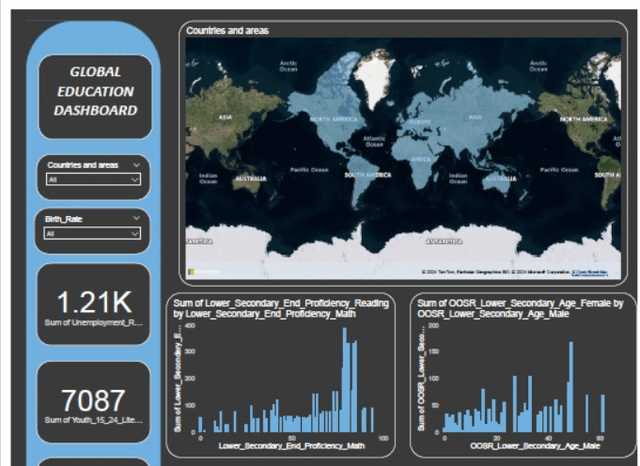The height and width of the screenshot is (466, 640).
Task: Select the tallest bar in Proficiency Reading chart
Action: click(x=344, y=379)
